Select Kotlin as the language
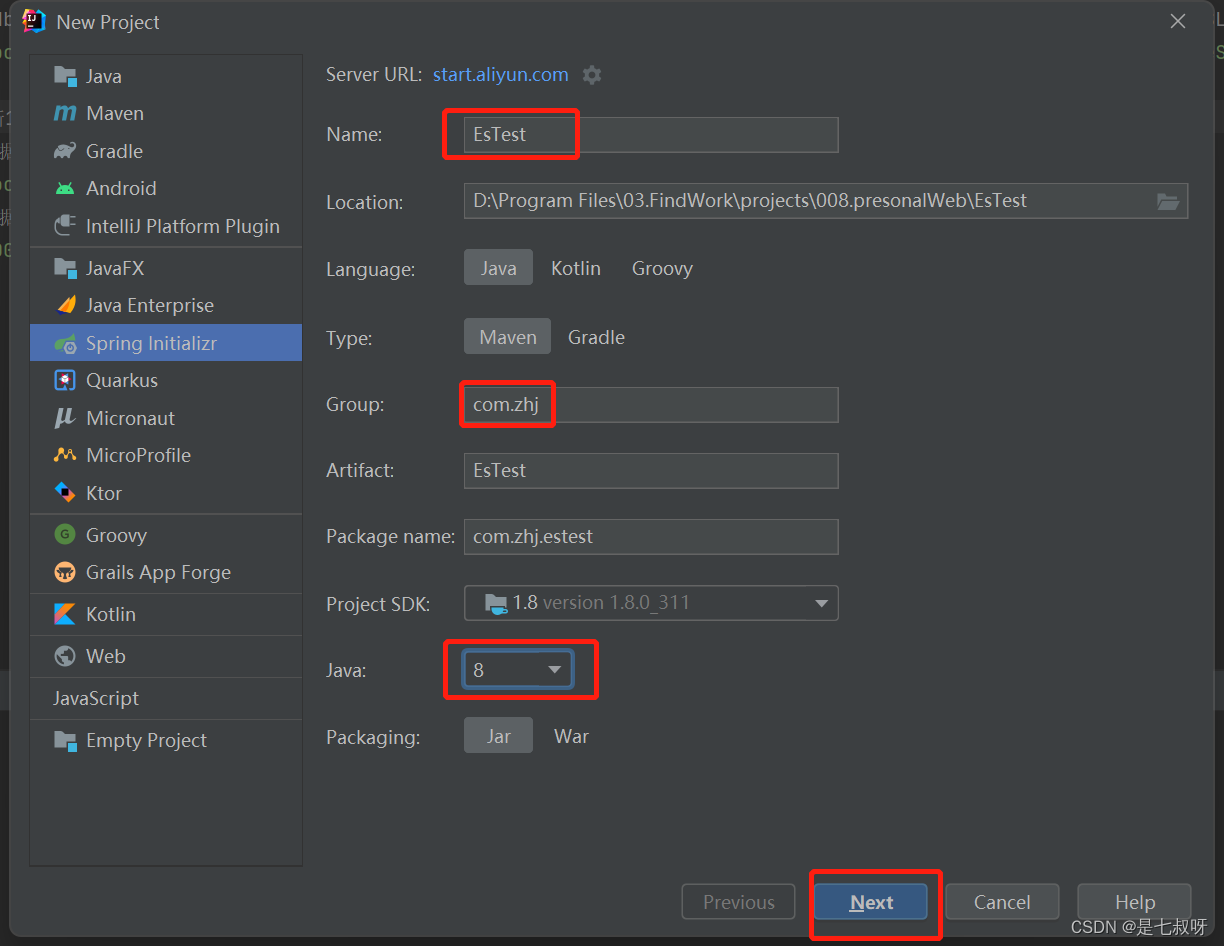This screenshot has width=1224, height=946. [x=576, y=269]
